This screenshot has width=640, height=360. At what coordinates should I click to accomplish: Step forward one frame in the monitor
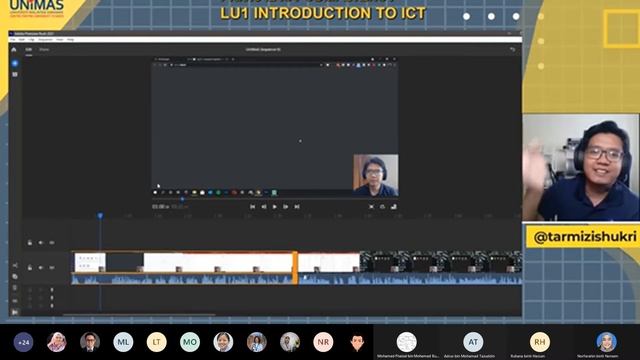click(x=286, y=207)
